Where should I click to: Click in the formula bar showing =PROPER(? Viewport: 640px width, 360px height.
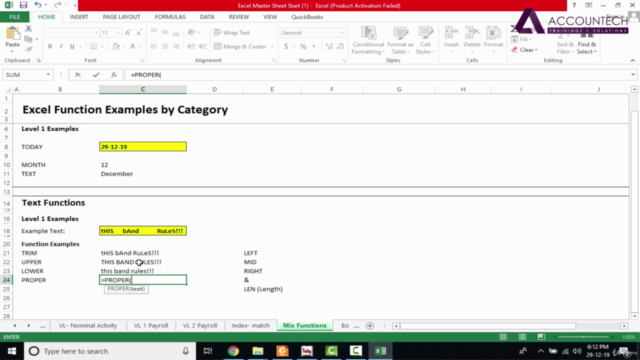click(378, 75)
